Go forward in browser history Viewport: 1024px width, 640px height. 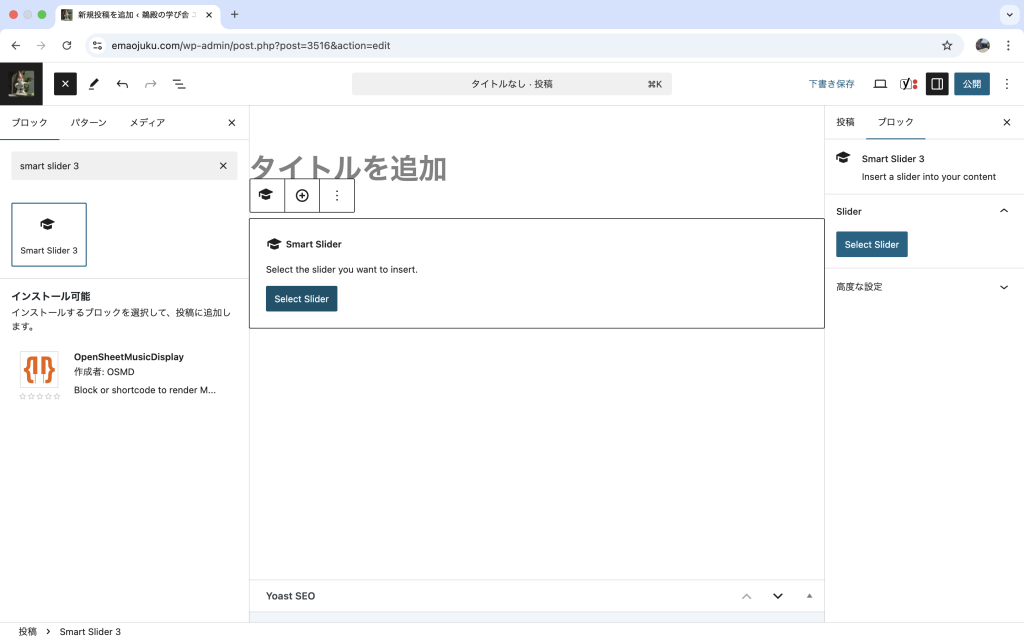tap(41, 45)
